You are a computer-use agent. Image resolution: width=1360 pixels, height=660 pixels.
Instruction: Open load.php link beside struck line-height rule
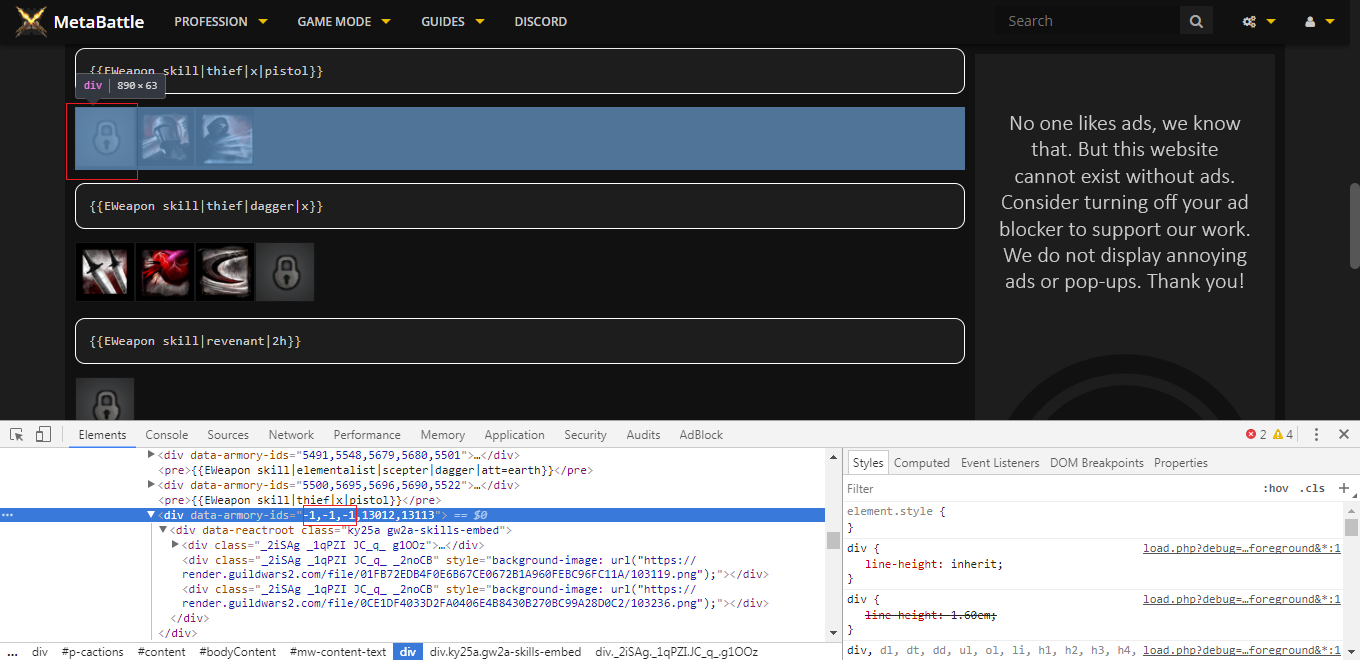point(1241,599)
